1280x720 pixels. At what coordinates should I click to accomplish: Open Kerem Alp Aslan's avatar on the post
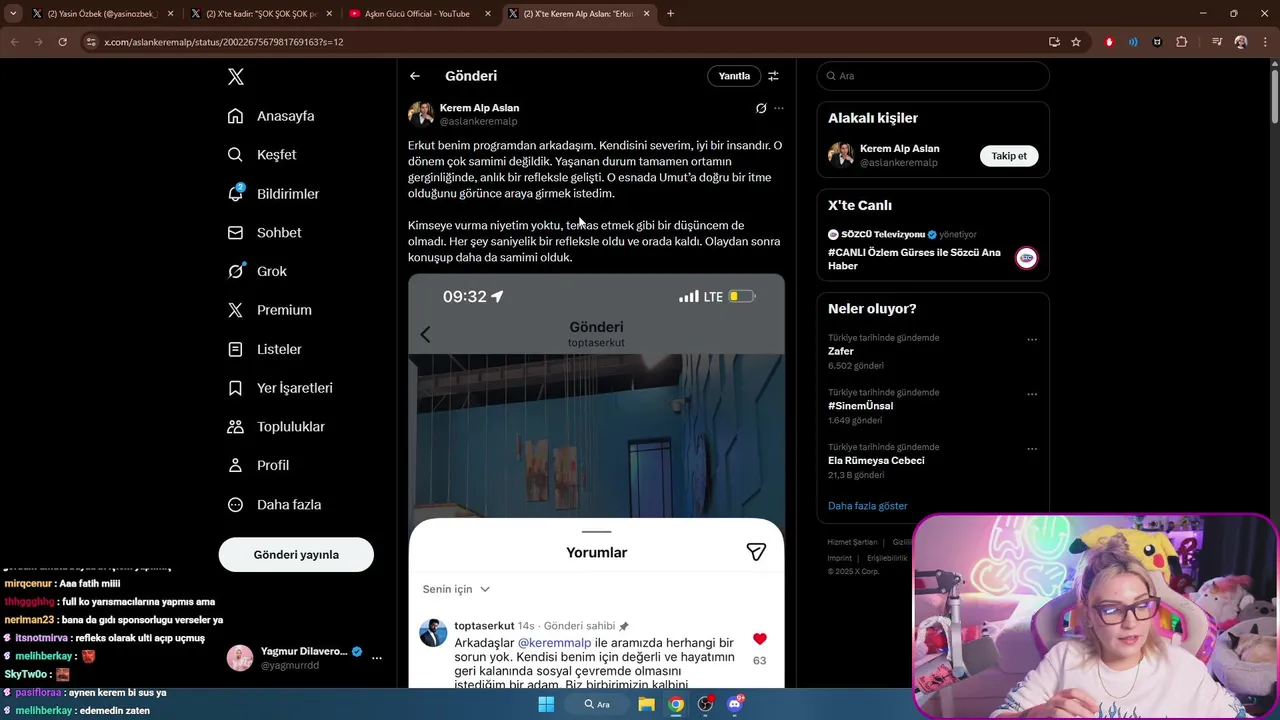(421, 114)
